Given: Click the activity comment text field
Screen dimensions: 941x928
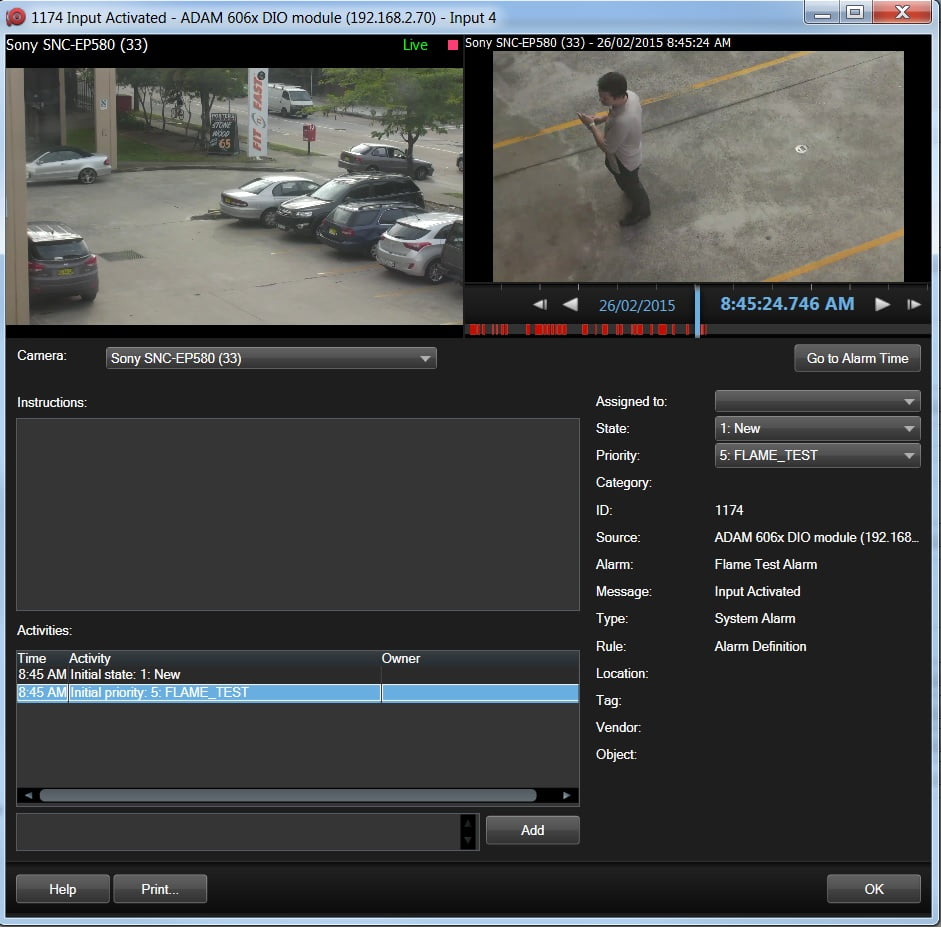Looking at the screenshot, I should pos(236,831).
